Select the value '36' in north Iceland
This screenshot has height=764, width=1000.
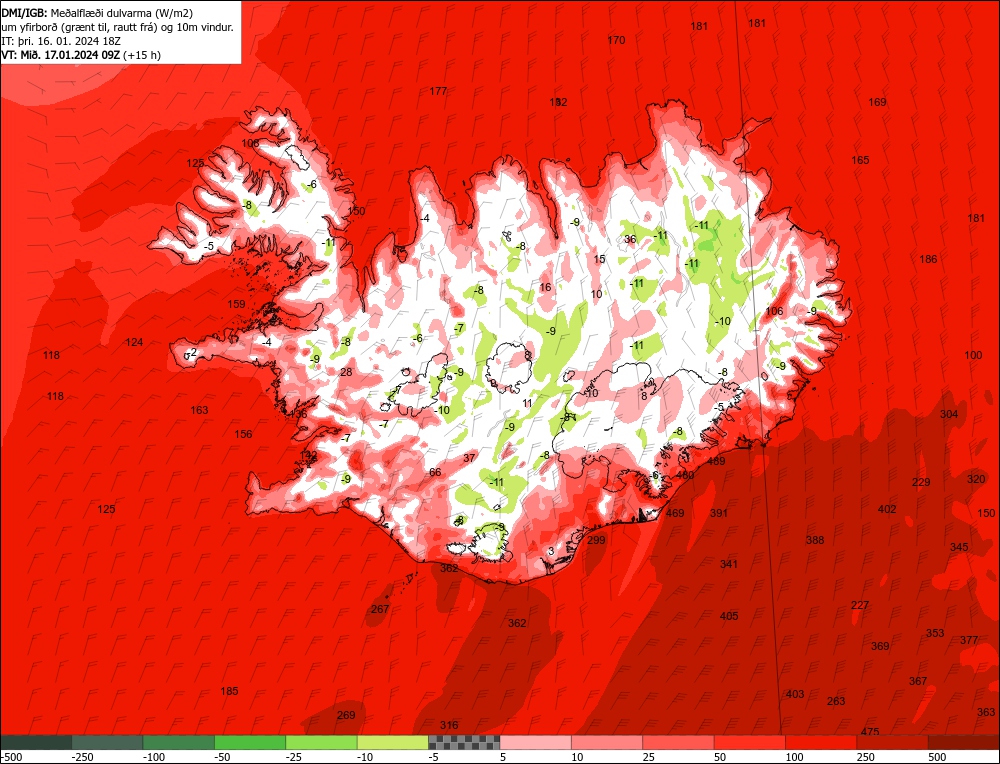click(x=630, y=239)
